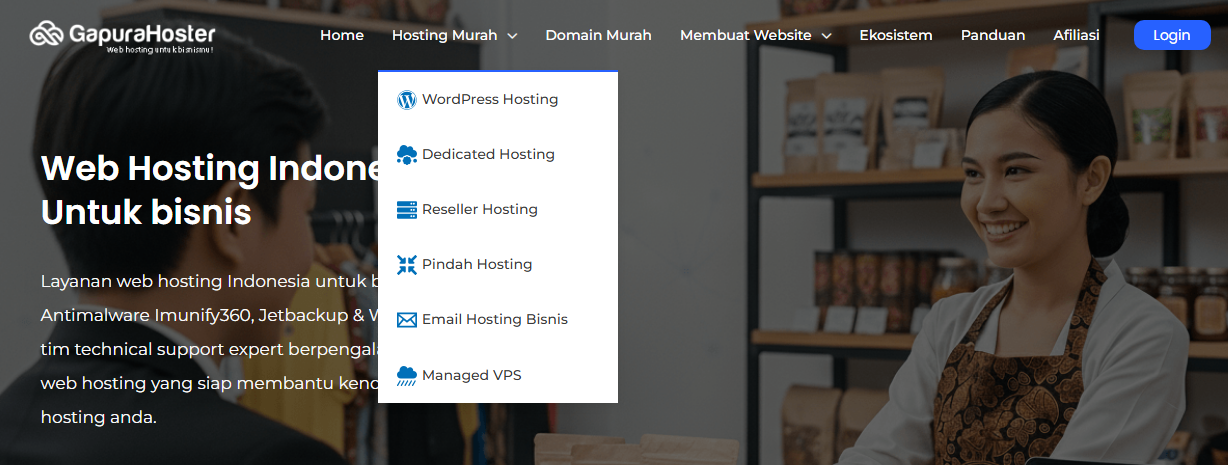The width and height of the screenshot is (1228, 465).
Task: Click the Pindah Hosting arrows icon
Action: click(x=406, y=265)
